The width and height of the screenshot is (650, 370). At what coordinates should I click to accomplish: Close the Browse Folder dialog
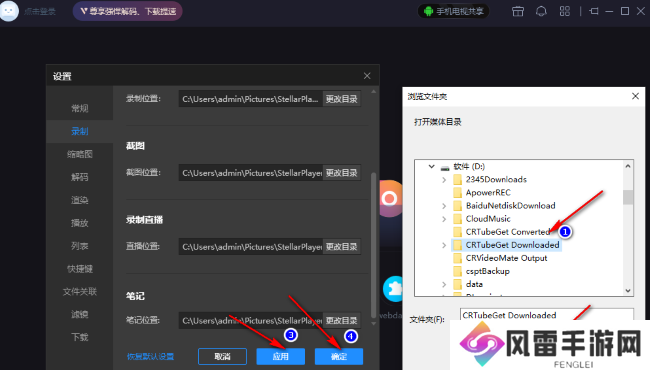(x=635, y=96)
